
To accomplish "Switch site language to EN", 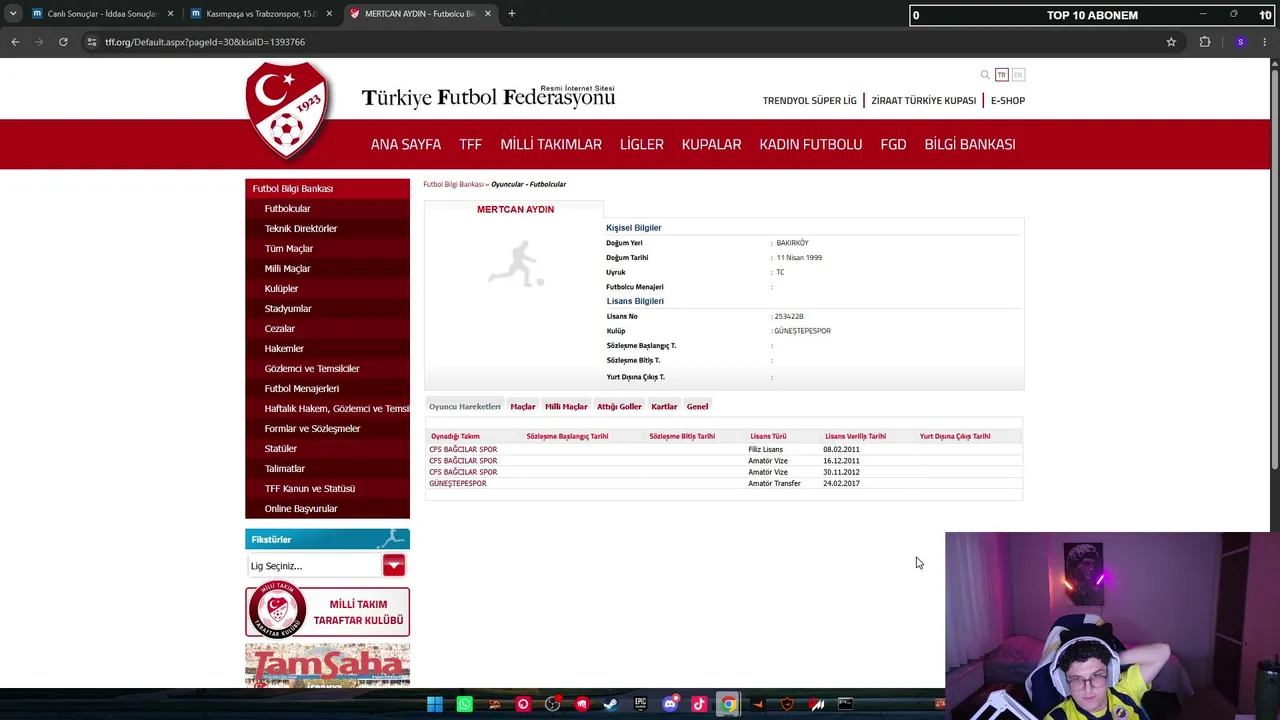I will pos(1018,75).
